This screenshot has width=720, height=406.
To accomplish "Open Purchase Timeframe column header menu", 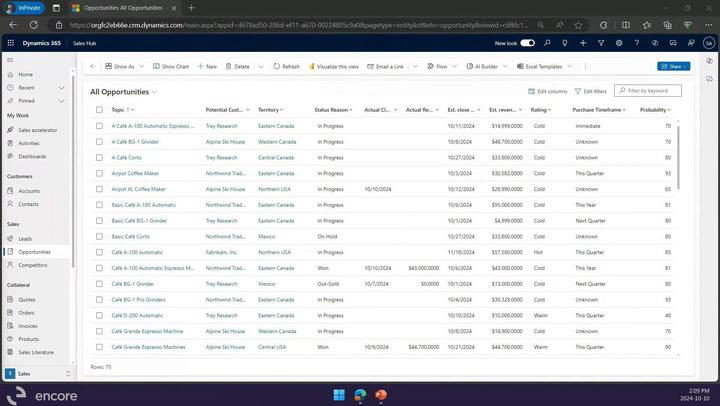I will tap(599, 110).
